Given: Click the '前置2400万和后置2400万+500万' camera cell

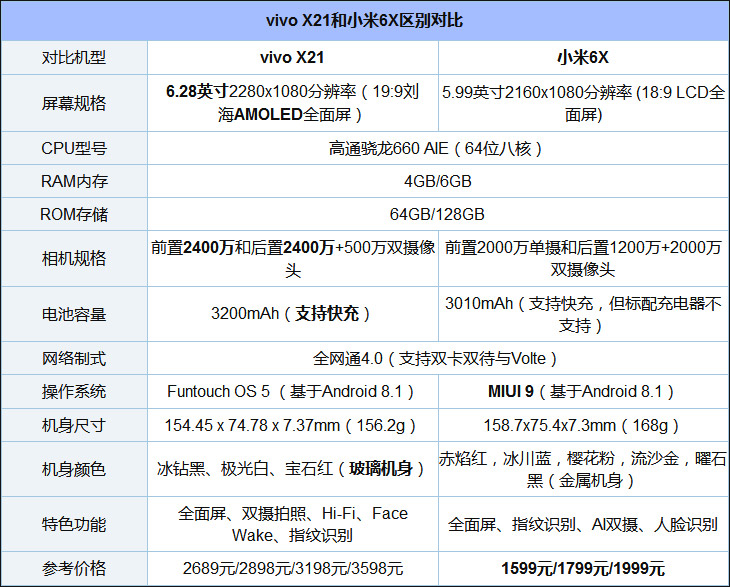Looking at the screenshot, I should click(293, 258).
